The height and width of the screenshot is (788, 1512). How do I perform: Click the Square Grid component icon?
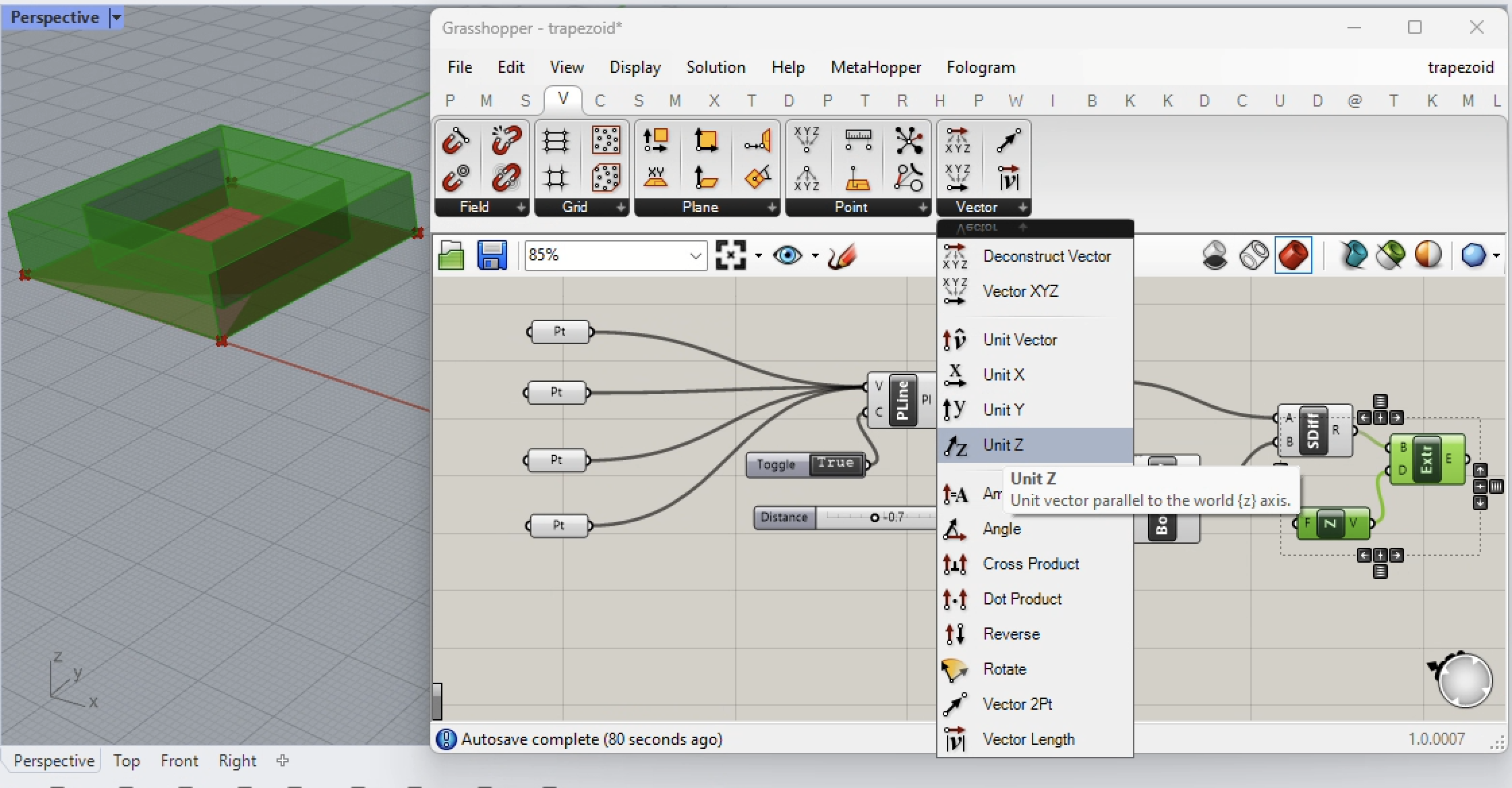coord(556,178)
